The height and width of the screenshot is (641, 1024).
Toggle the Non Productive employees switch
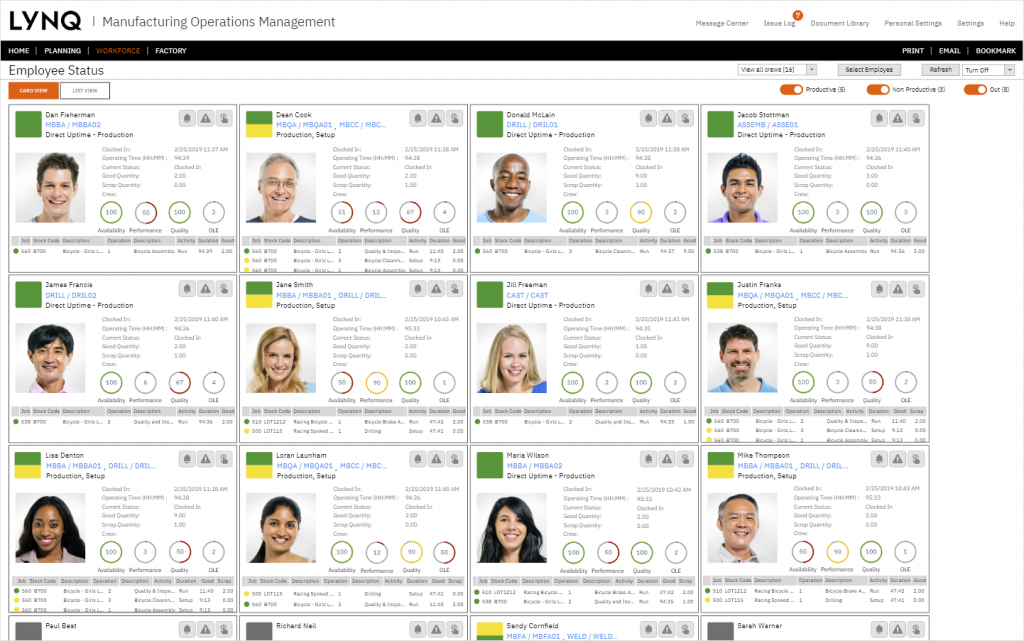point(878,89)
